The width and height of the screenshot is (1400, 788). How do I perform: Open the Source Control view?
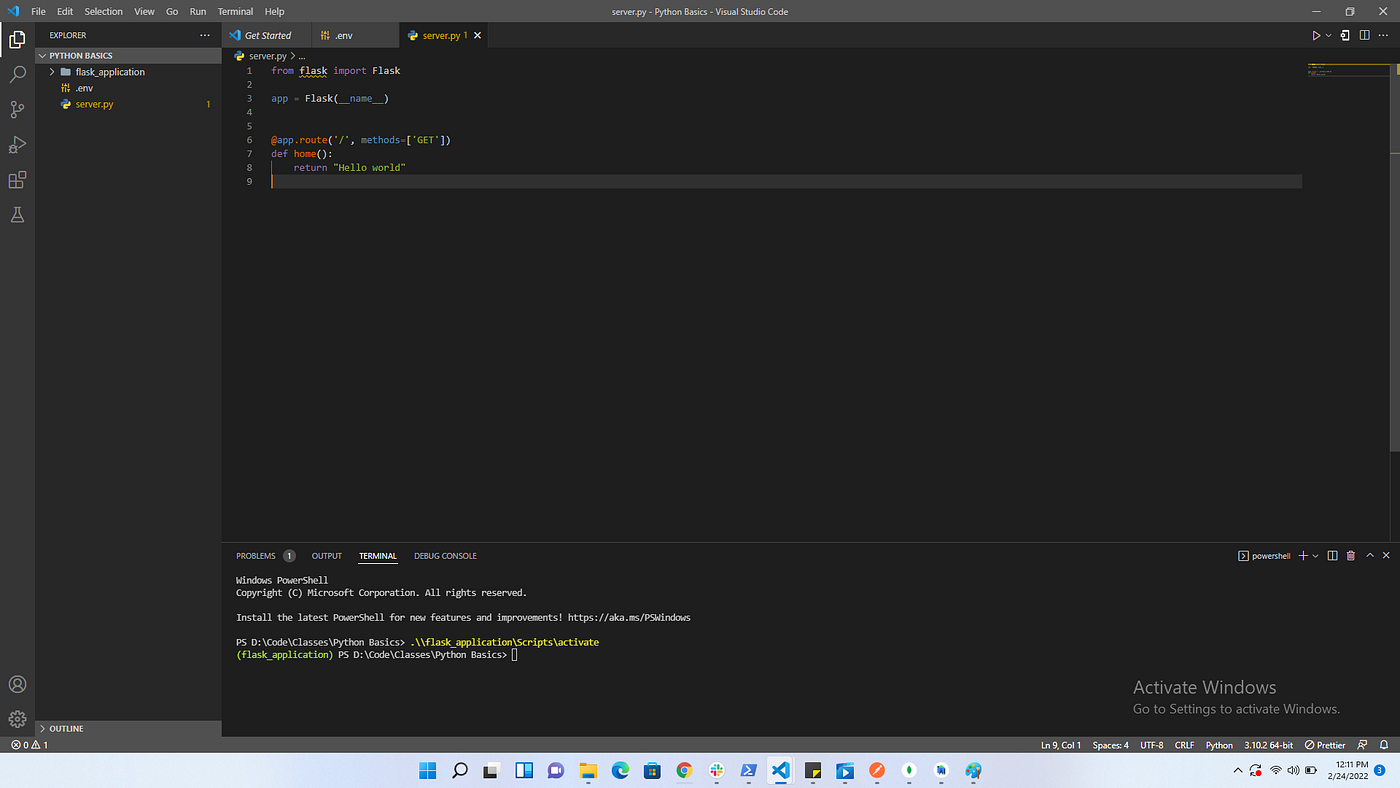coord(17,110)
